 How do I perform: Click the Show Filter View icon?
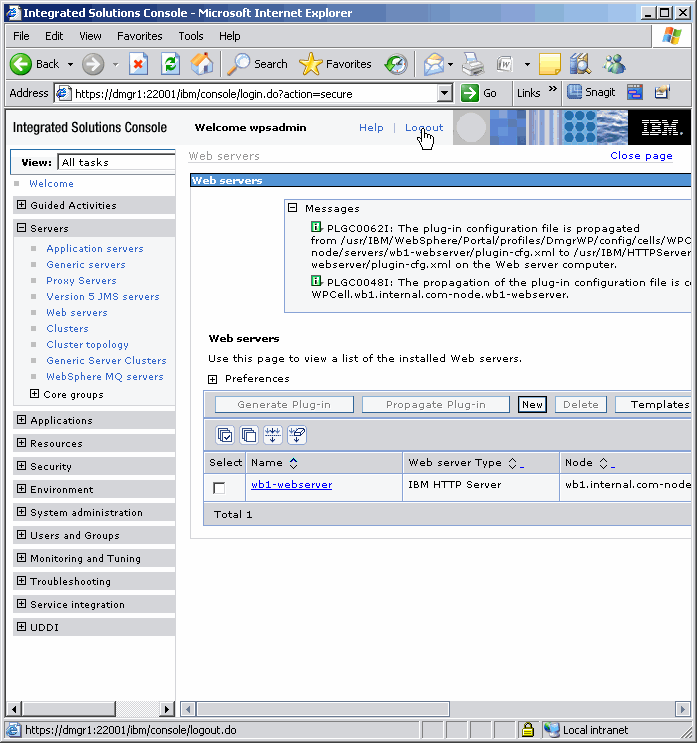pos(273,435)
